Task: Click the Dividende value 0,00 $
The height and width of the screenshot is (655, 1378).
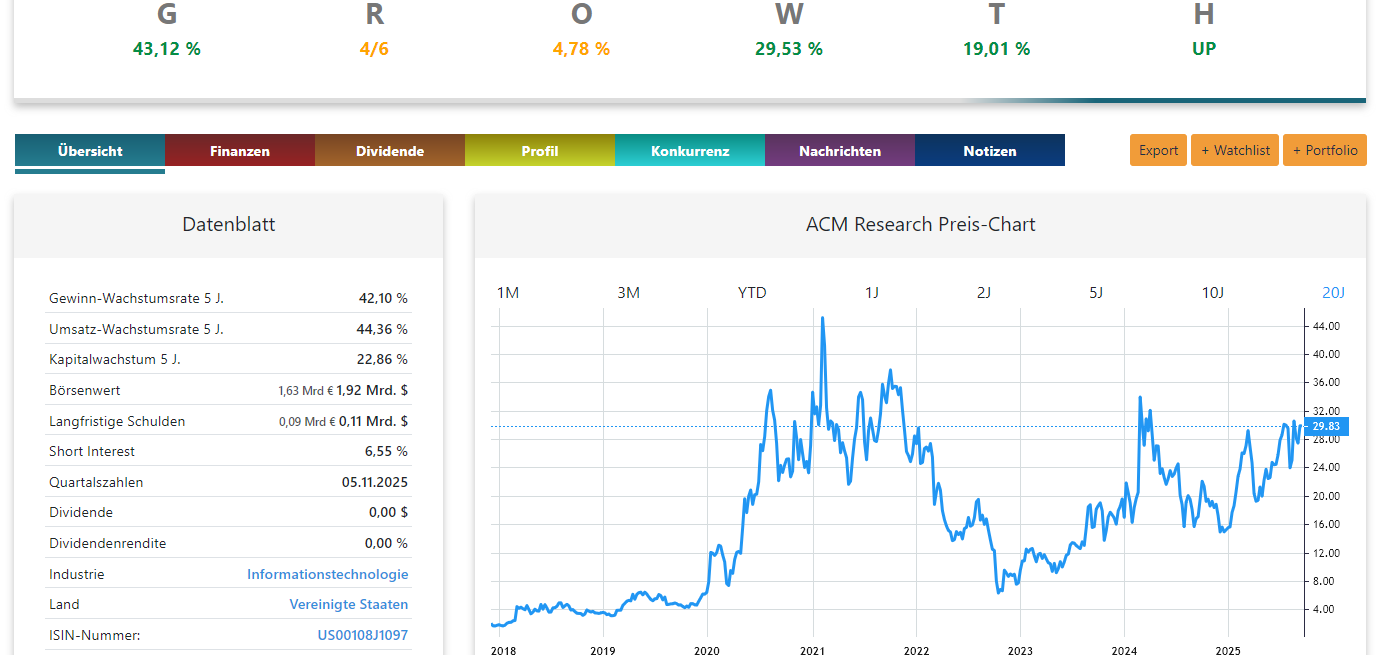Action: pos(388,512)
